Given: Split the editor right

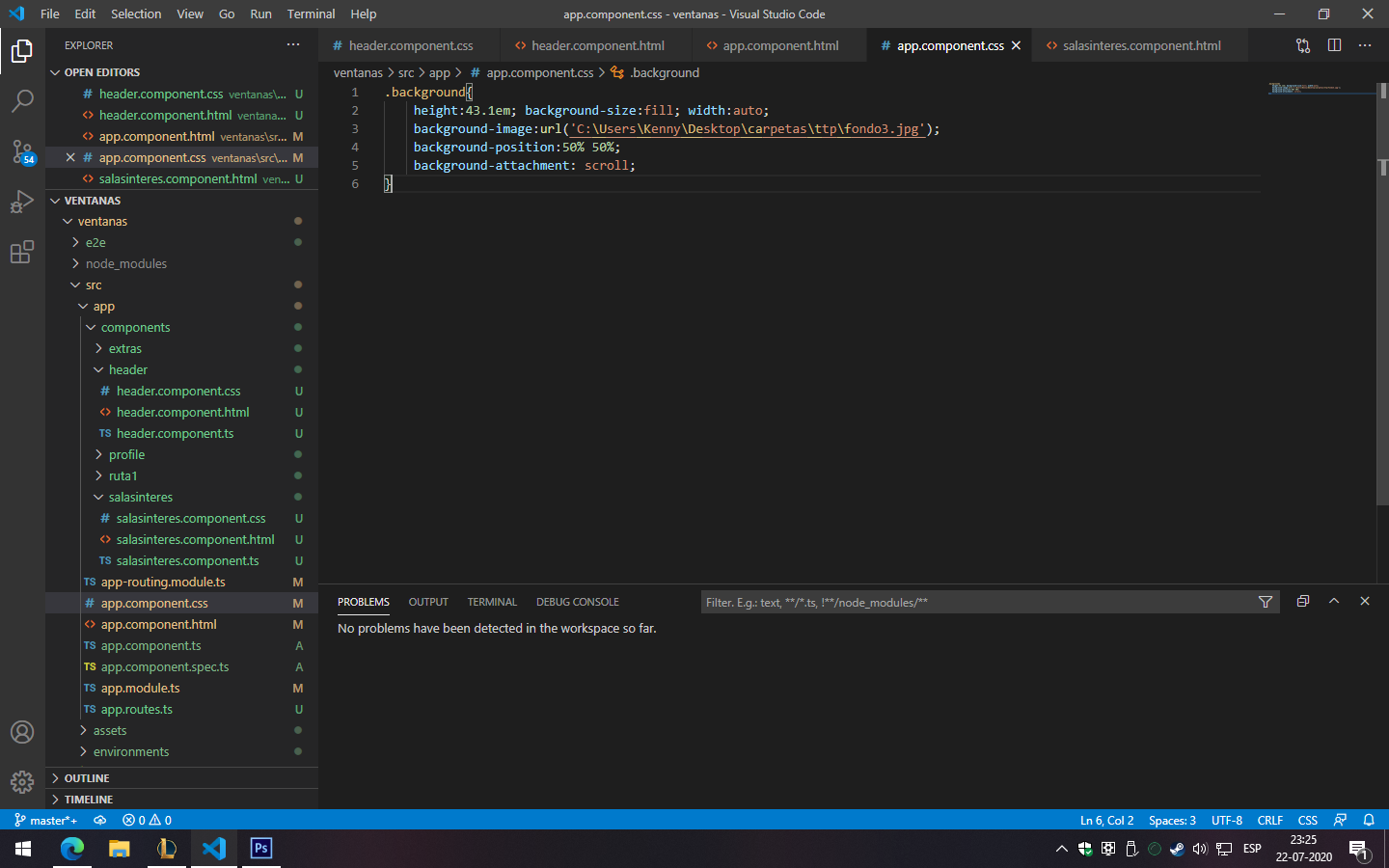Looking at the screenshot, I should point(1334,45).
